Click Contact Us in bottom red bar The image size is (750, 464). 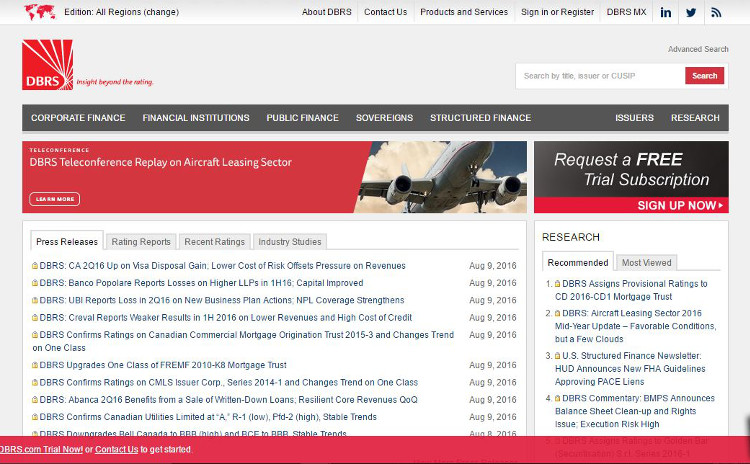[x=116, y=450]
